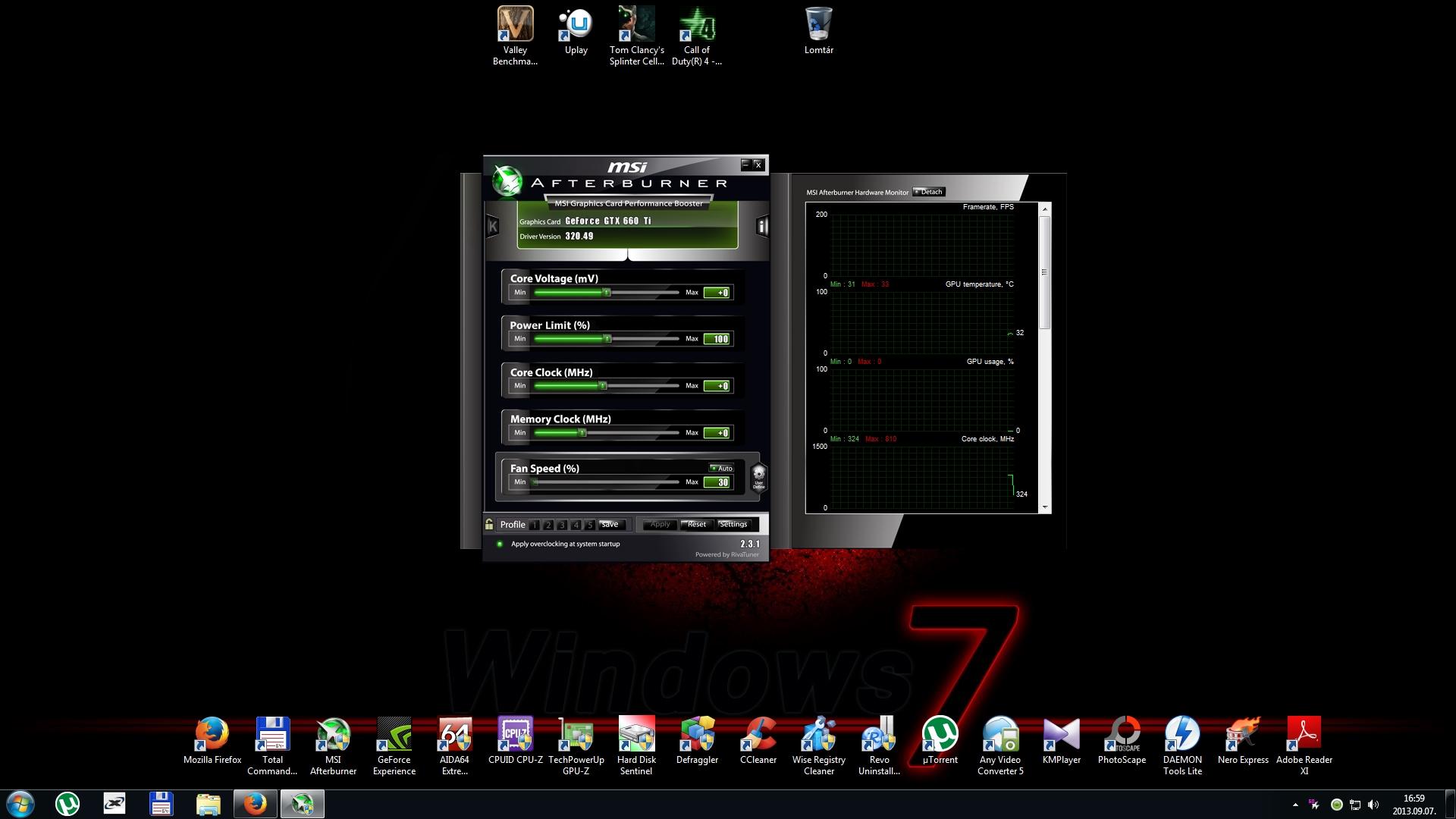This screenshot has height=819, width=1456.
Task: Click the Fan Speed slider track
Action: pyautogui.click(x=607, y=482)
